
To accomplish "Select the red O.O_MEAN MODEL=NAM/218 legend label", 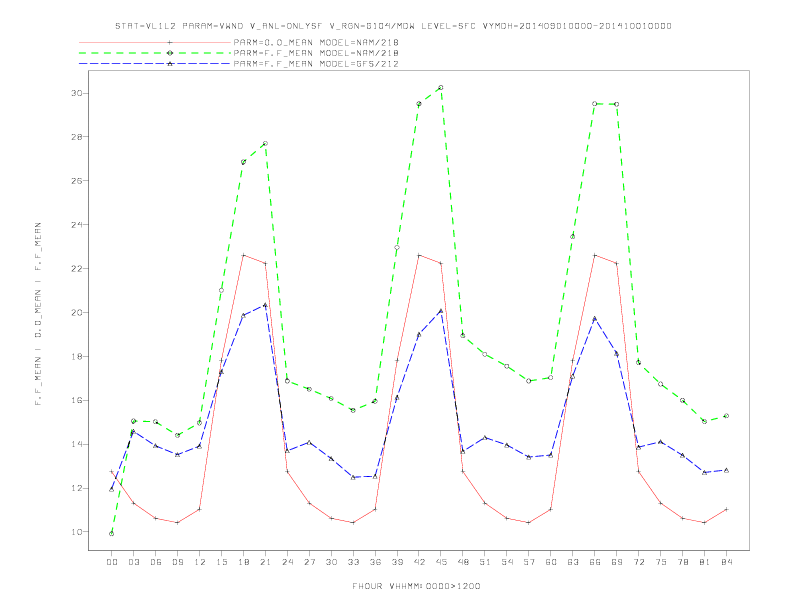I will click(x=316, y=42).
